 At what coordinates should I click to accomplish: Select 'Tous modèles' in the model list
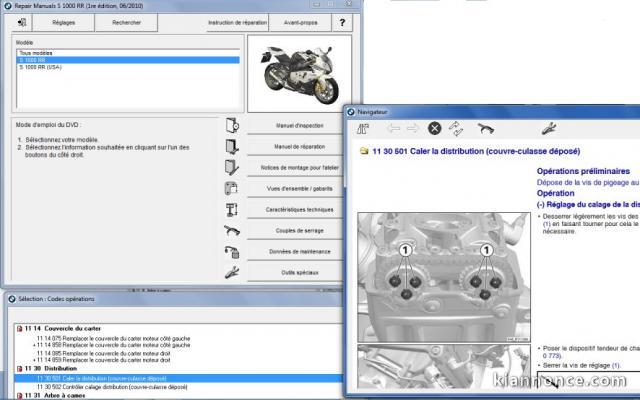[36, 53]
